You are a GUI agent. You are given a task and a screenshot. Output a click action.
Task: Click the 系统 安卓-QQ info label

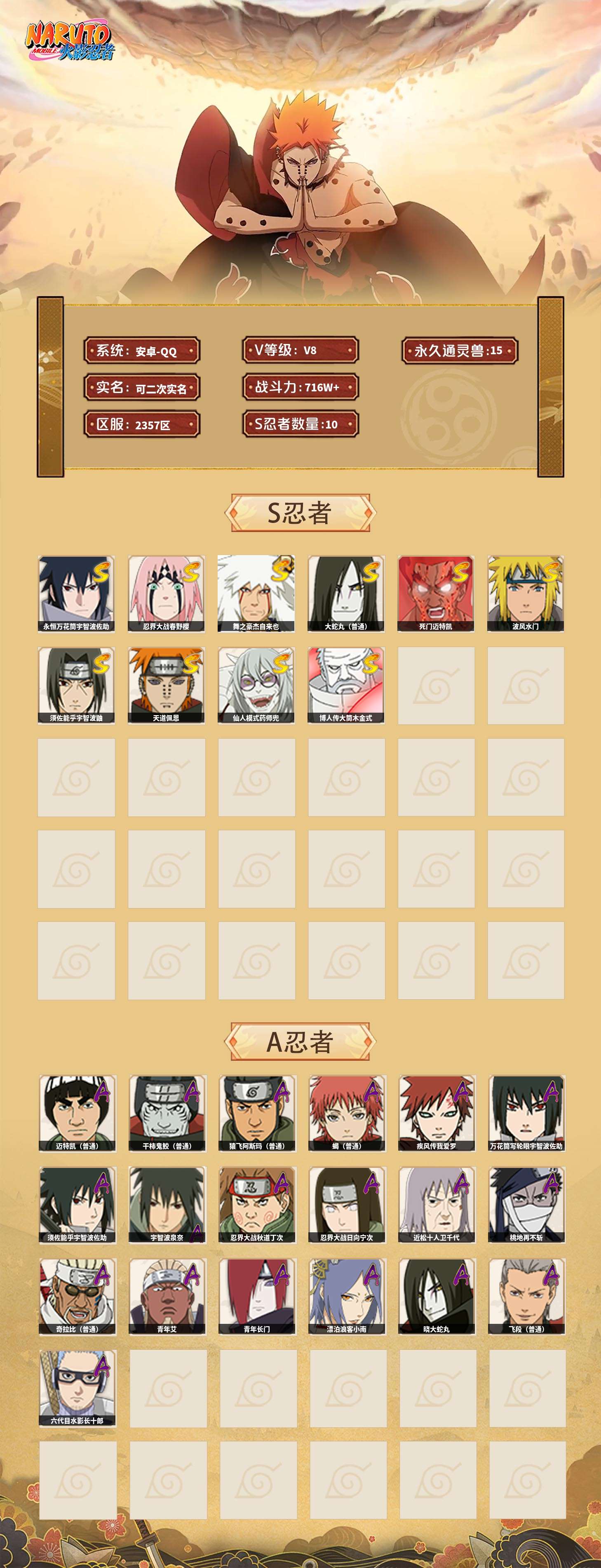click(x=142, y=351)
